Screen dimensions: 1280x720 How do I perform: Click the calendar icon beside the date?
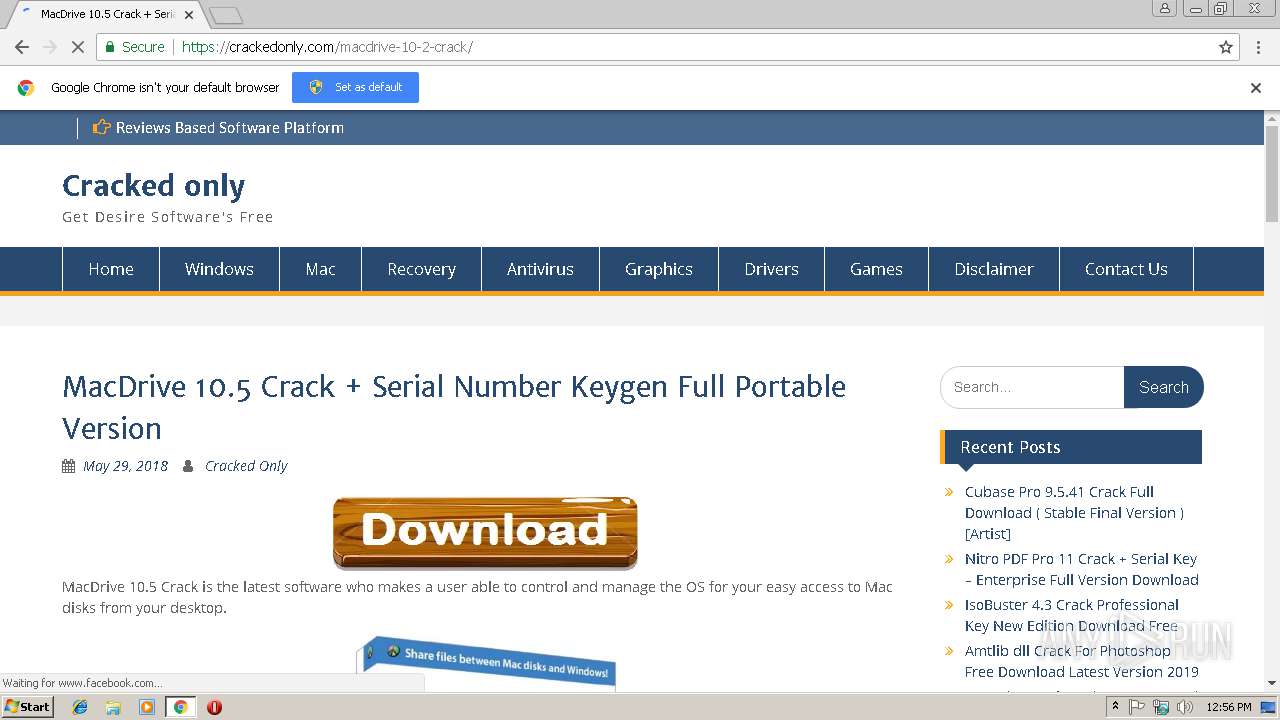tap(68, 466)
